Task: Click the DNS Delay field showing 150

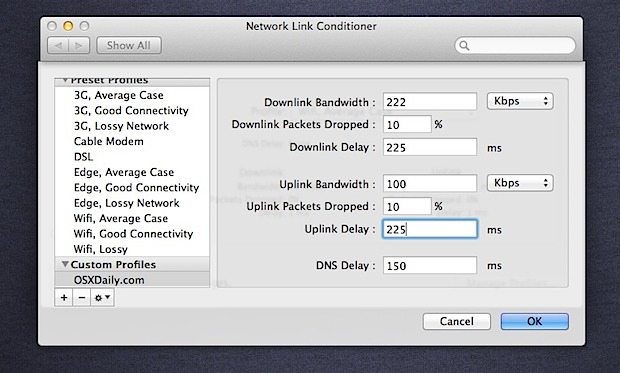Action: pyautogui.click(x=430, y=265)
